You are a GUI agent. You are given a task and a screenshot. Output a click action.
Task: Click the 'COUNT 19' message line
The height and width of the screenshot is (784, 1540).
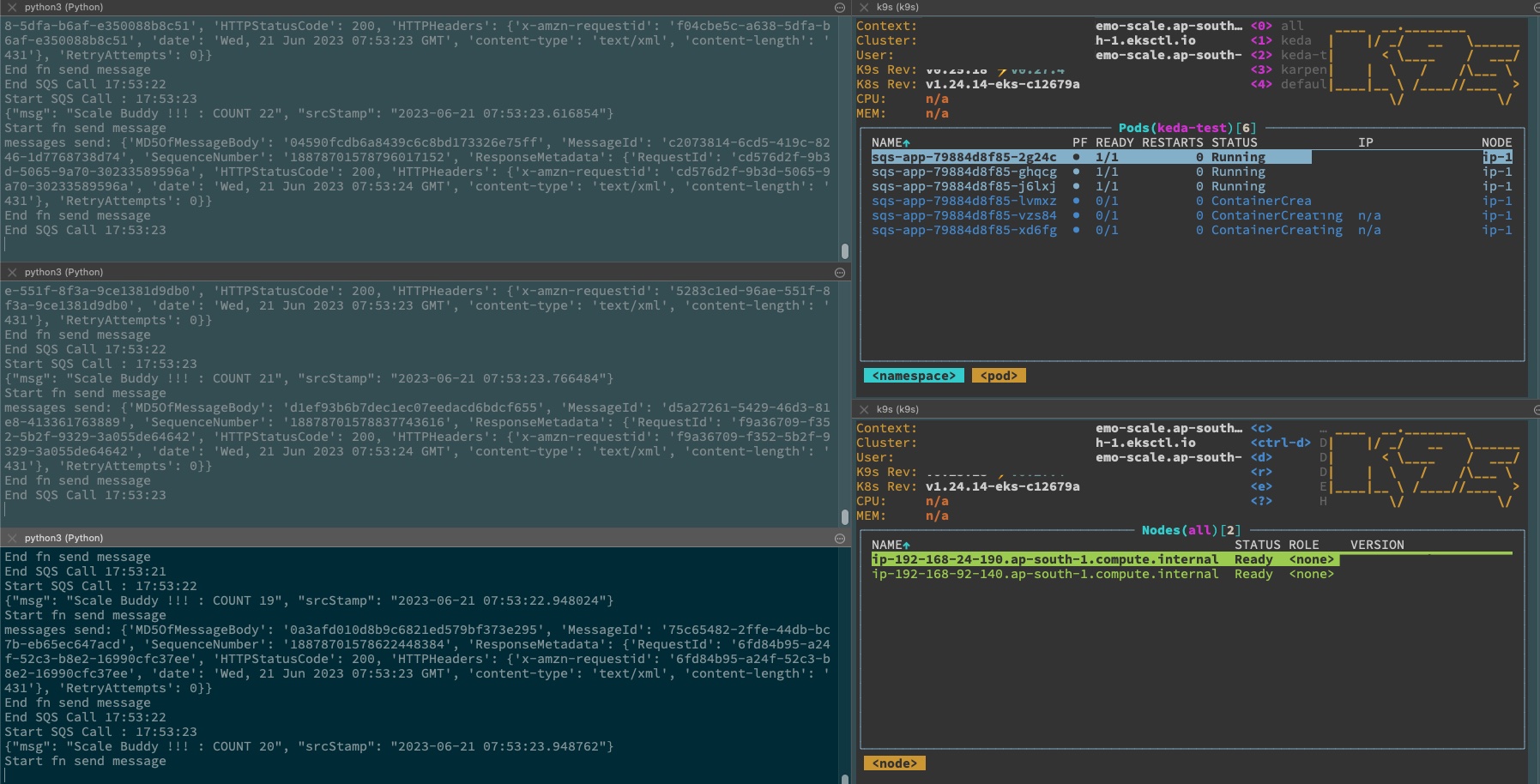309,600
